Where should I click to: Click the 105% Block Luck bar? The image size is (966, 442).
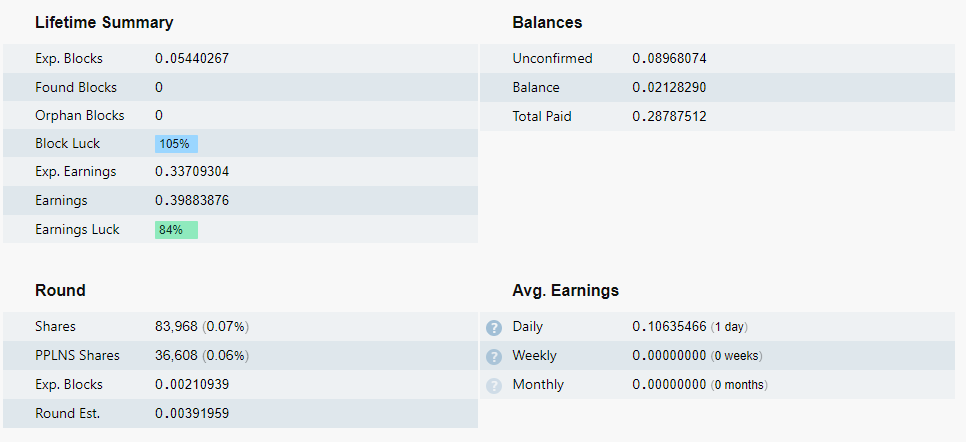pos(176,144)
